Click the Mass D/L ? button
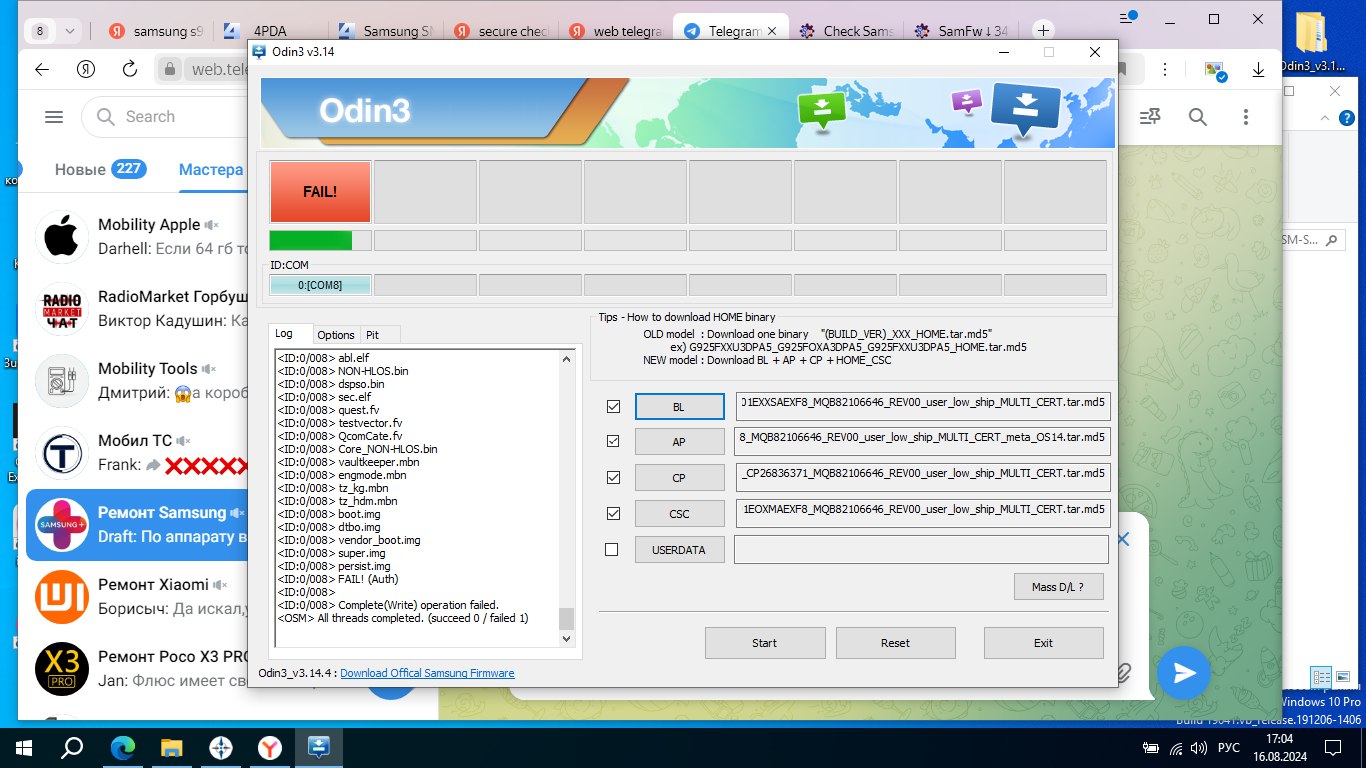Viewport: 1366px width, 768px height. [1058, 587]
